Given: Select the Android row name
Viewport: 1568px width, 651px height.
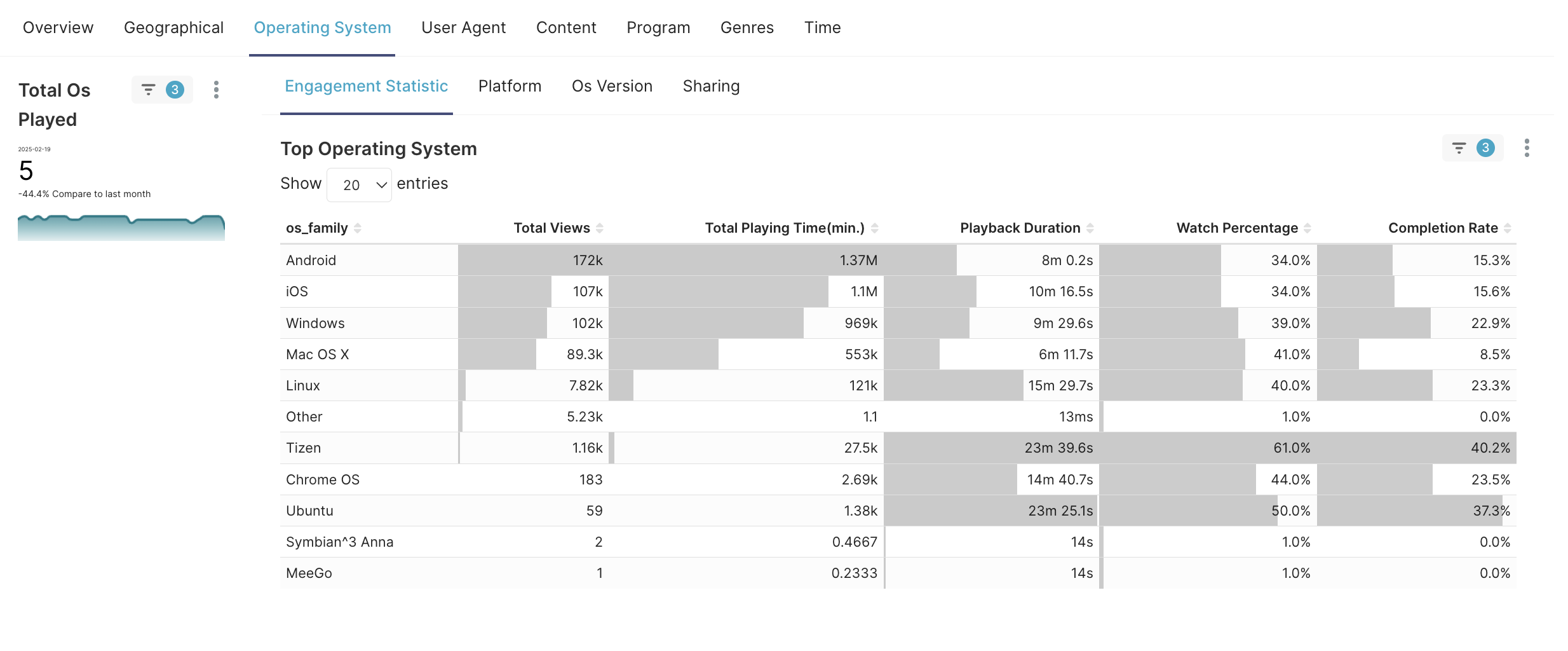Looking at the screenshot, I should point(311,260).
